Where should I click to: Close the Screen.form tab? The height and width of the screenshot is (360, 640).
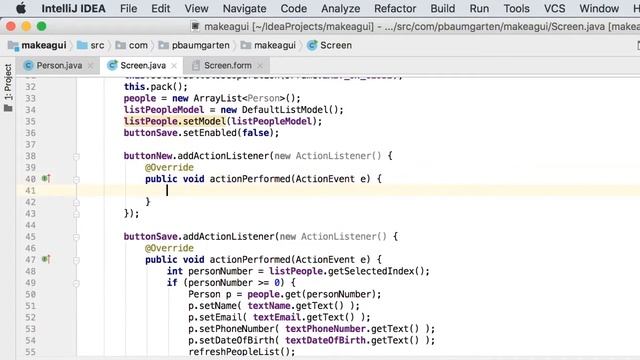(x=260, y=66)
